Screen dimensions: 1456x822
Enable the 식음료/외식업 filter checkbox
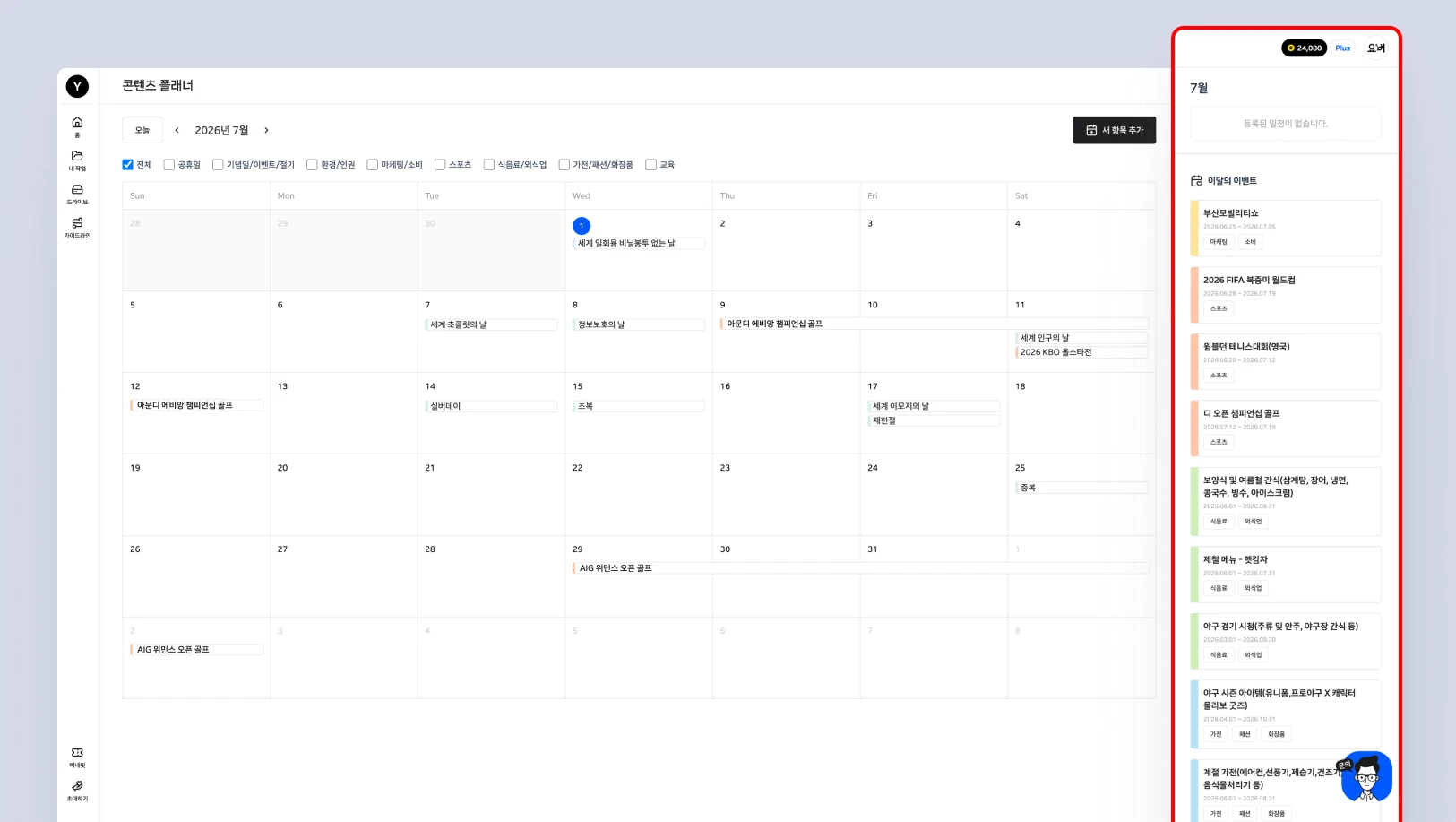488,165
